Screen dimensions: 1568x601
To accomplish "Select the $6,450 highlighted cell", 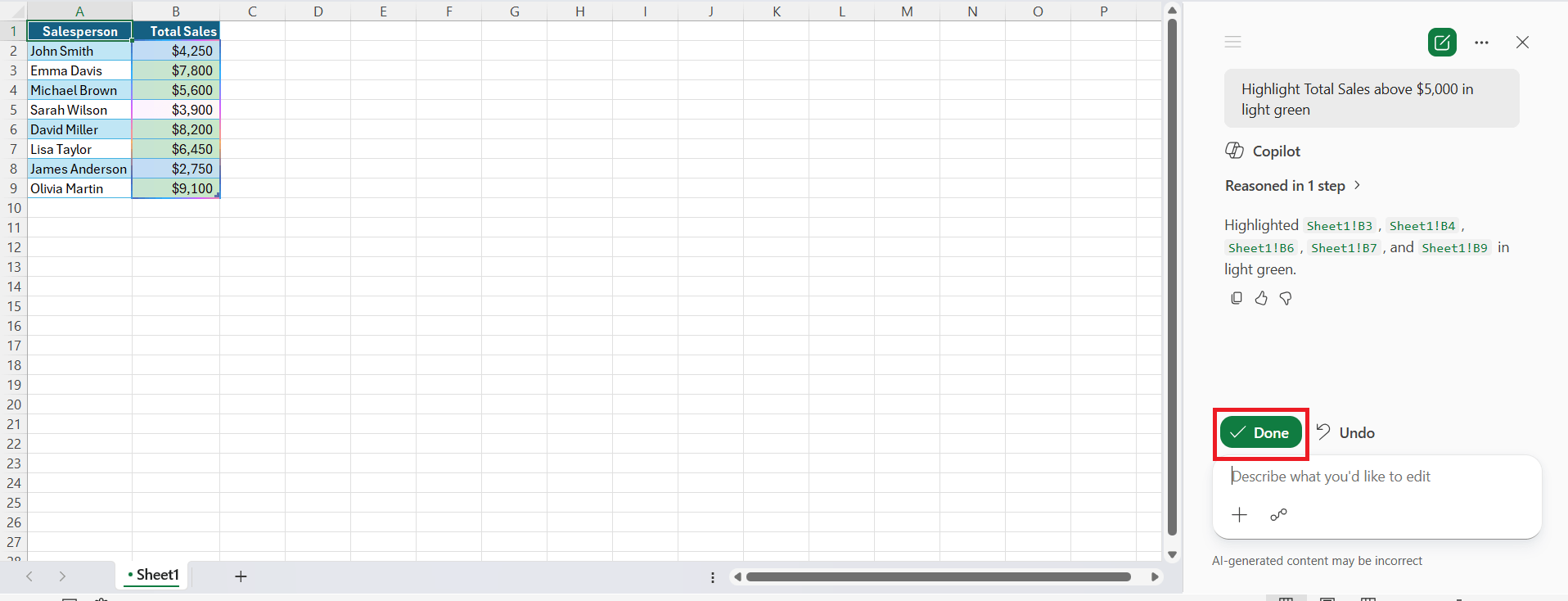I will tap(176, 149).
